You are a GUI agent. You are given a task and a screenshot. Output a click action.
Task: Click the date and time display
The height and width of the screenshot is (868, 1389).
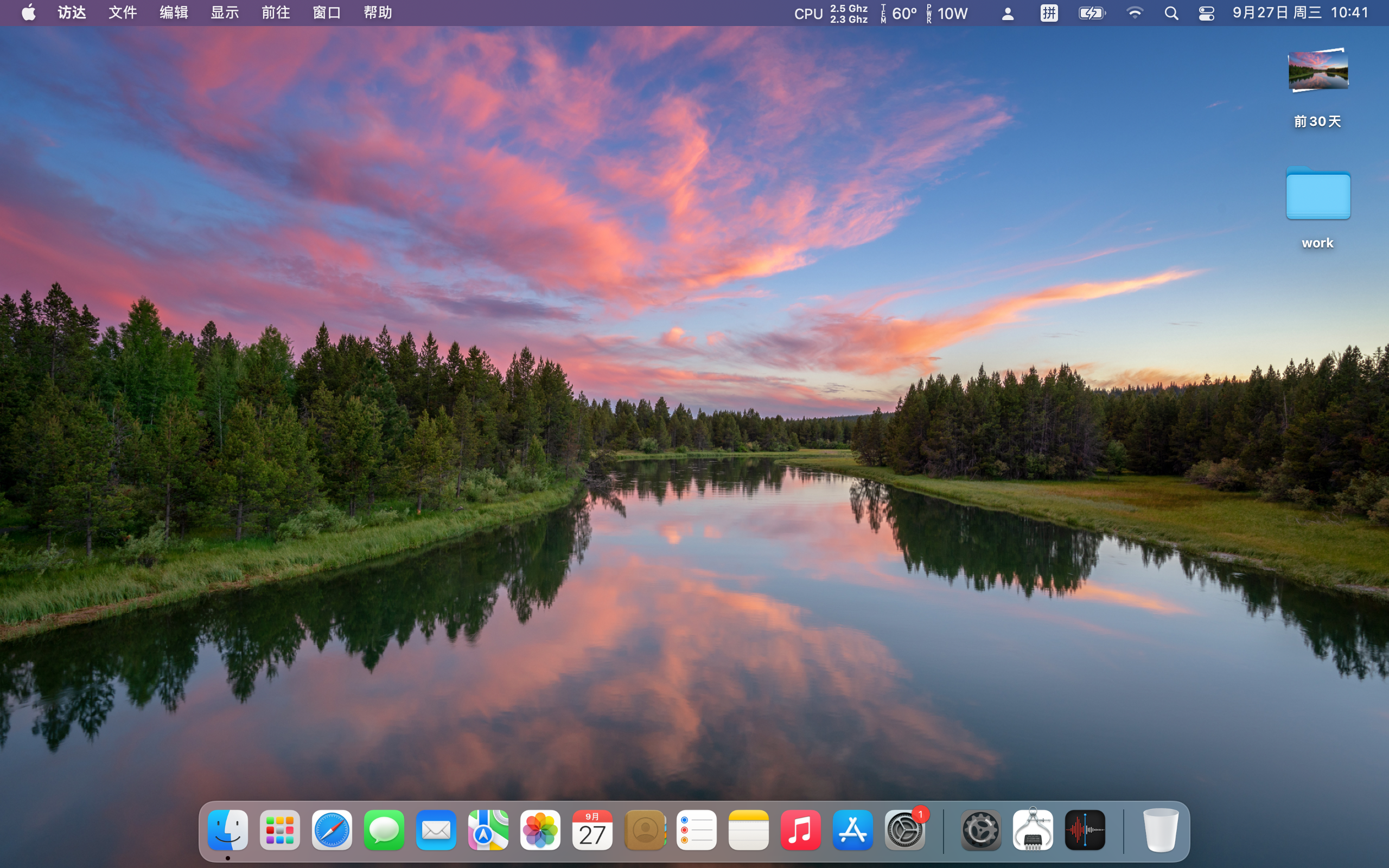coord(1301,12)
